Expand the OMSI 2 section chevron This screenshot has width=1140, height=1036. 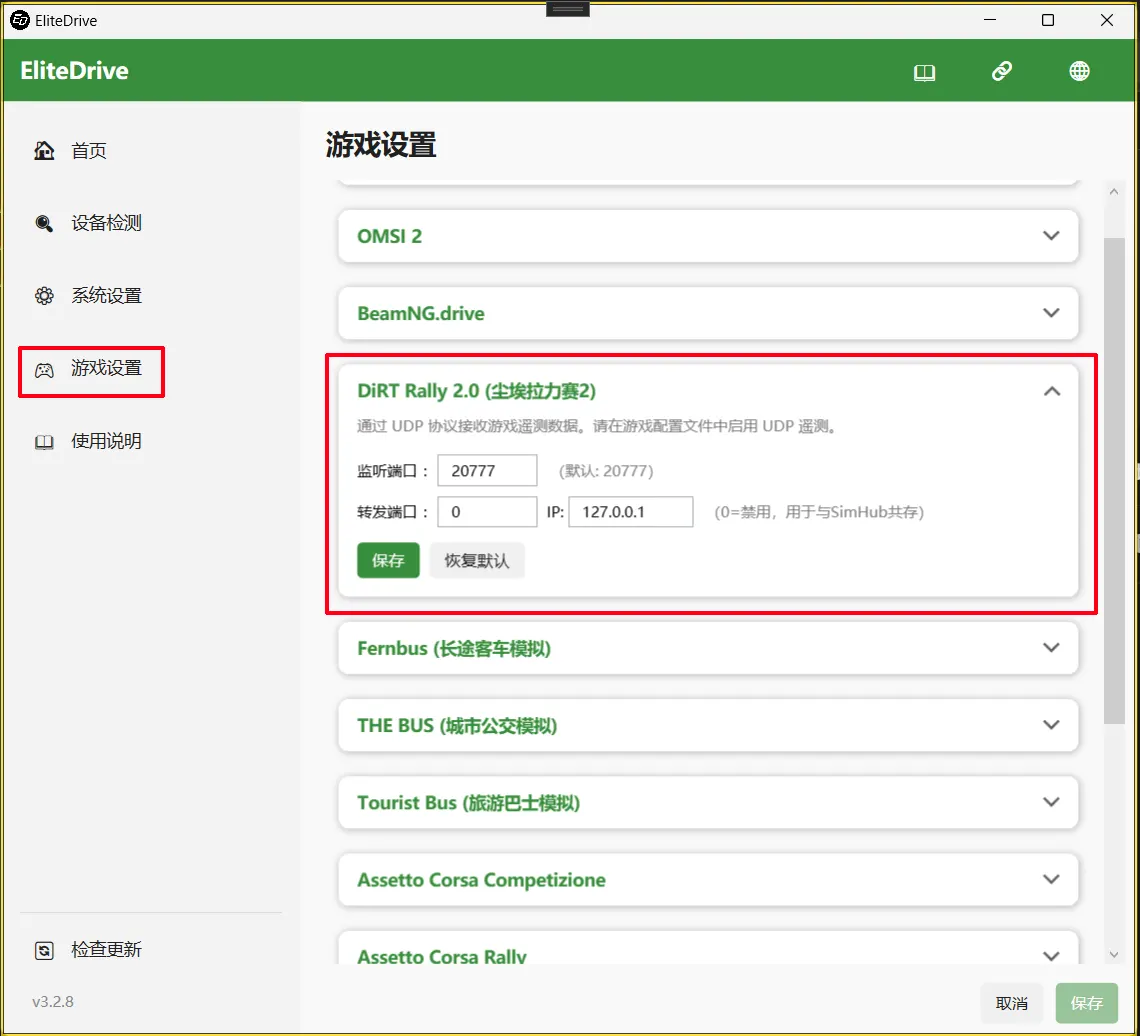[1051, 236]
